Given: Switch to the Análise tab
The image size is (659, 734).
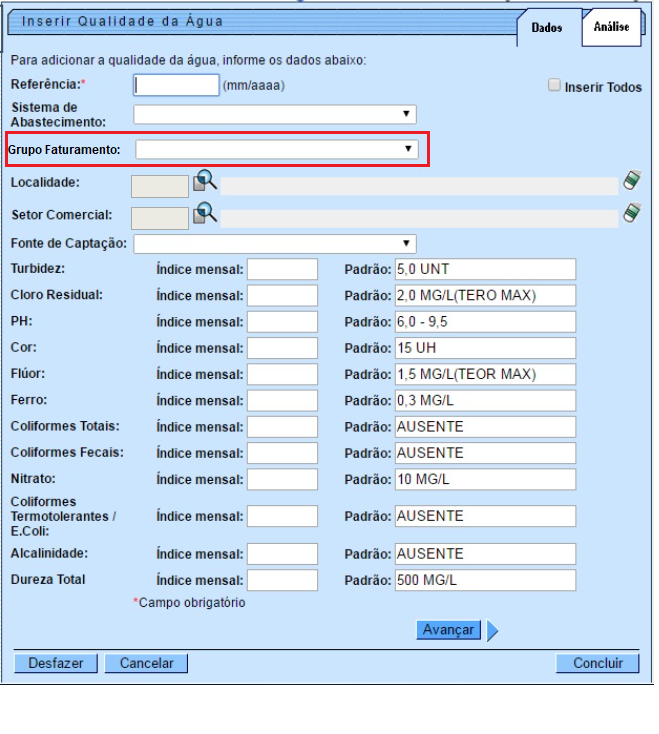Looking at the screenshot, I should coord(611,28).
